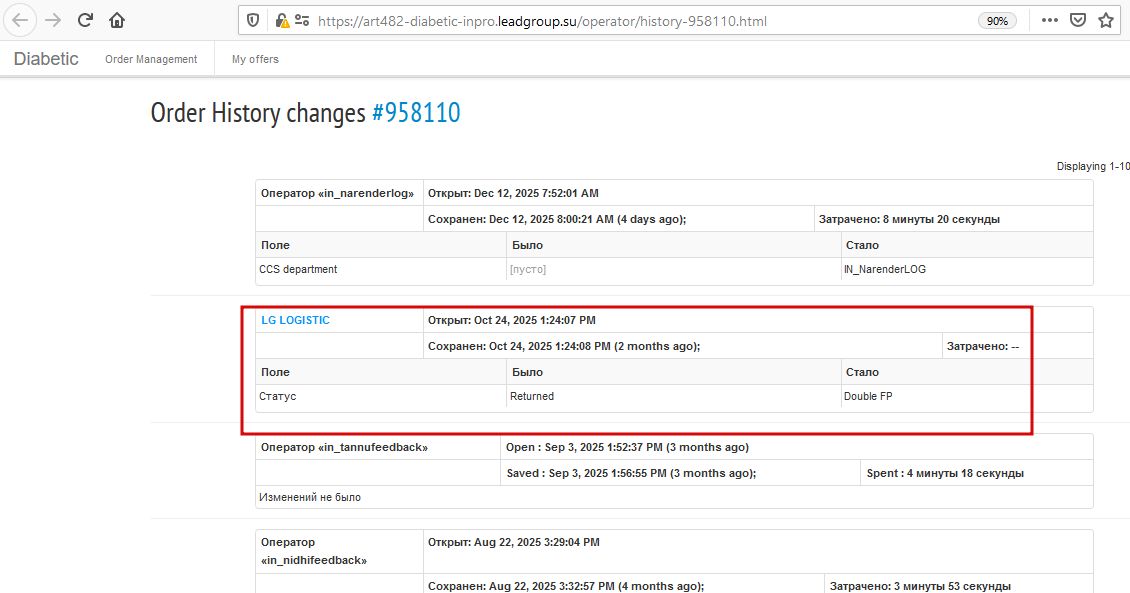The height and width of the screenshot is (593, 1130).
Task: Go back to the previous page
Action: click(x=20, y=20)
